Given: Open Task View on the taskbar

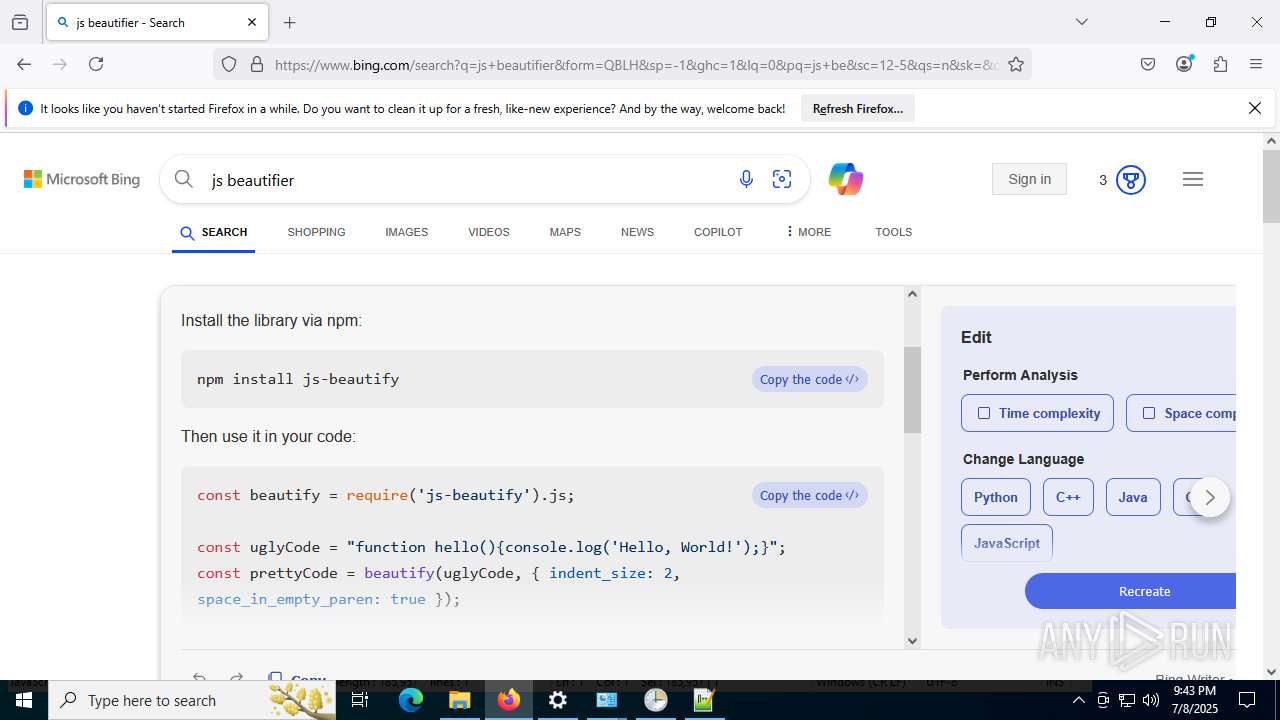Looking at the screenshot, I should pos(360,700).
